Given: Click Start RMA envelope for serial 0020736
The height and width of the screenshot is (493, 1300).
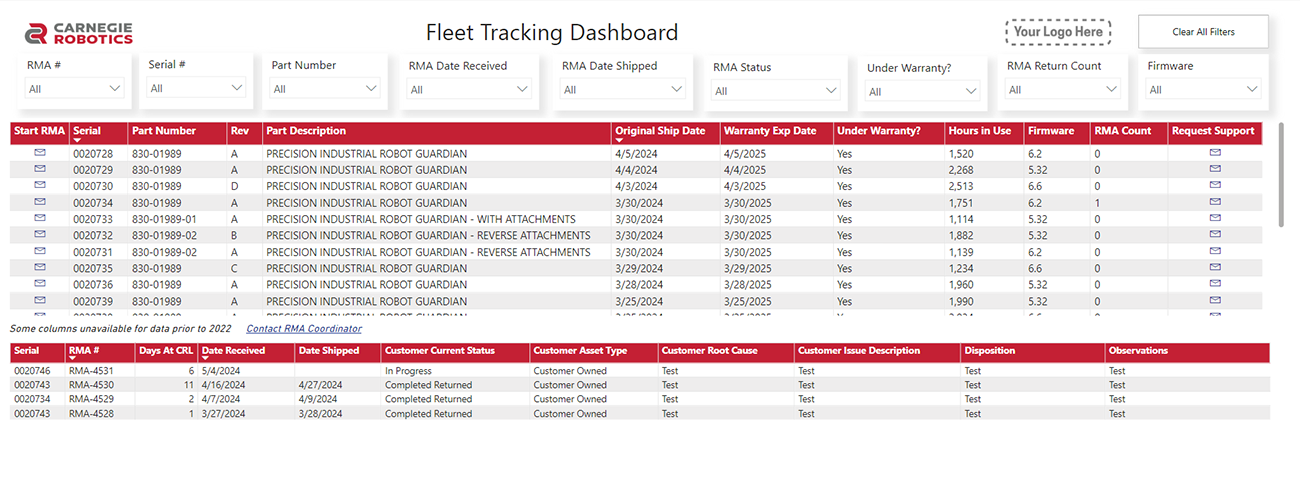Looking at the screenshot, I should (40, 285).
